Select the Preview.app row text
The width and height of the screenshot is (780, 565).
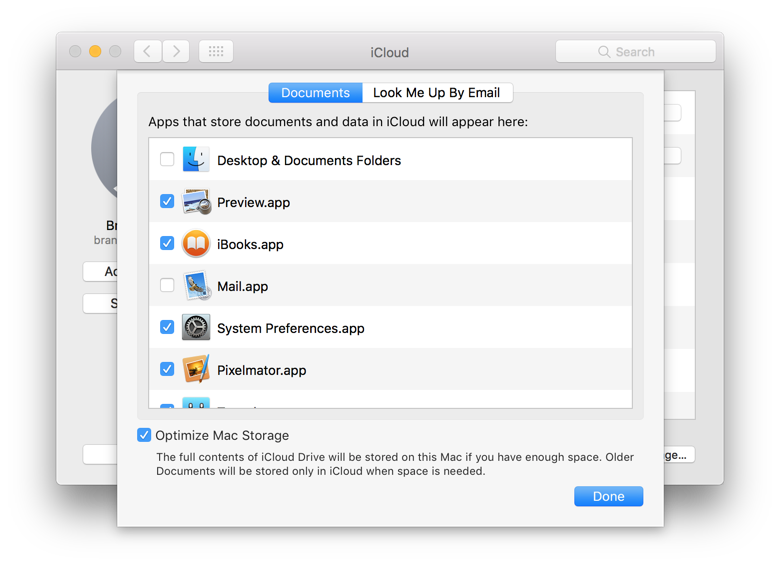[254, 202]
